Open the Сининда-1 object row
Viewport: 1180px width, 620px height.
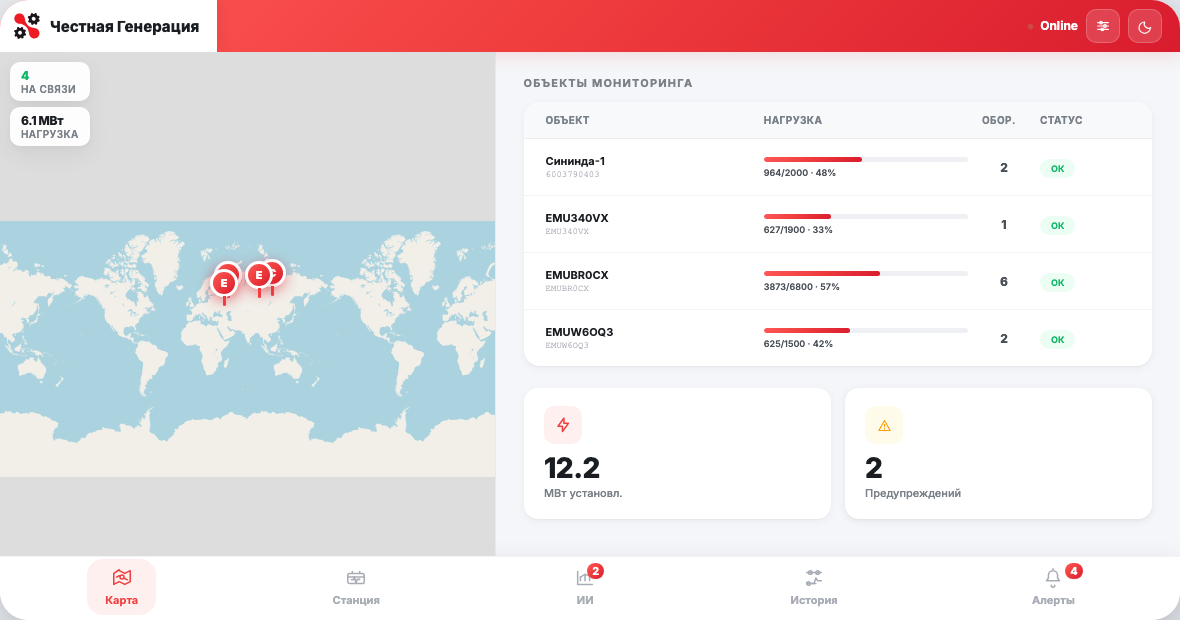pyautogui.click(x=838, y=167)
